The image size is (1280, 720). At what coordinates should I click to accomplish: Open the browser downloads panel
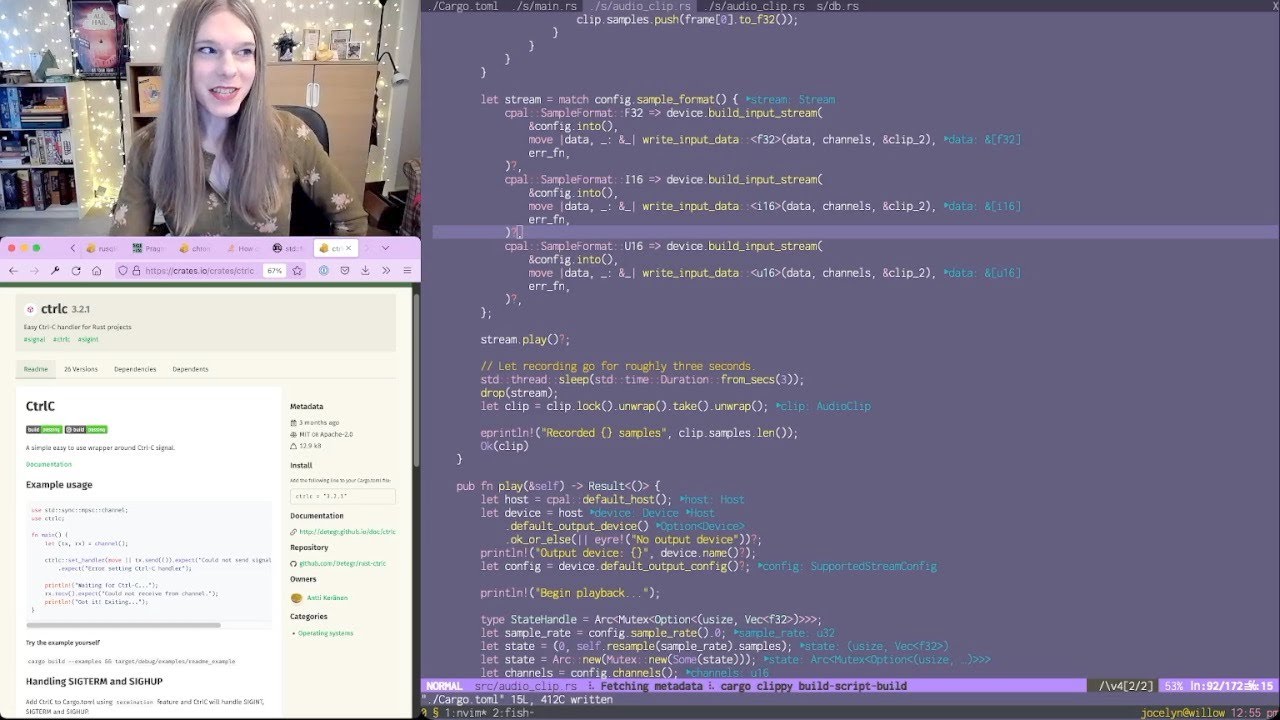[365, 270]
